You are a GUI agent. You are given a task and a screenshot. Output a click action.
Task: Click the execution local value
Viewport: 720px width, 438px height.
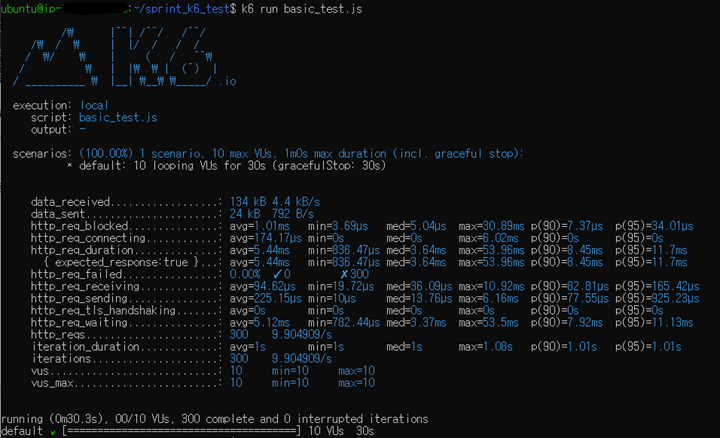(94, 106)
